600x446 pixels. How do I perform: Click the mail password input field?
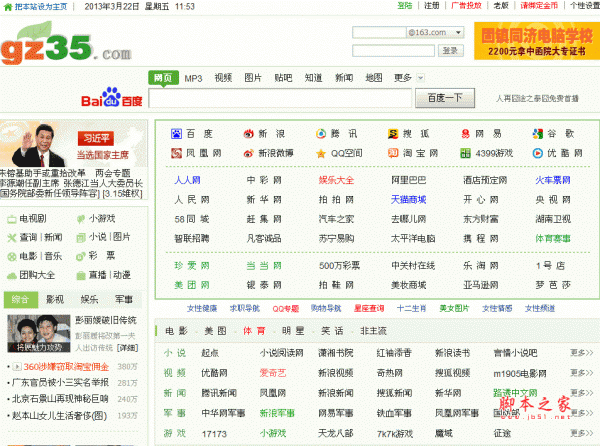pos(393,50)
